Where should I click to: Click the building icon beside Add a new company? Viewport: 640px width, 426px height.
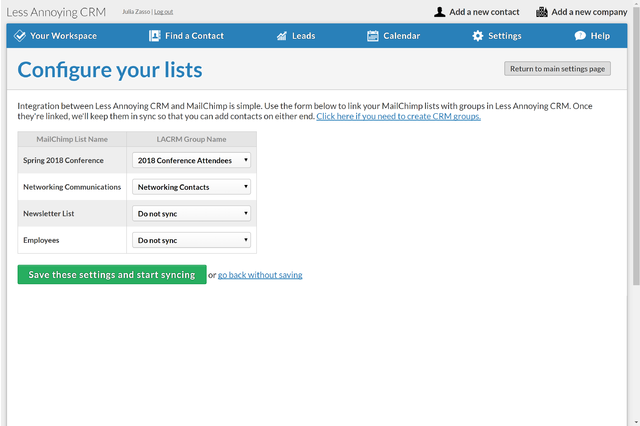coord(542,12)
